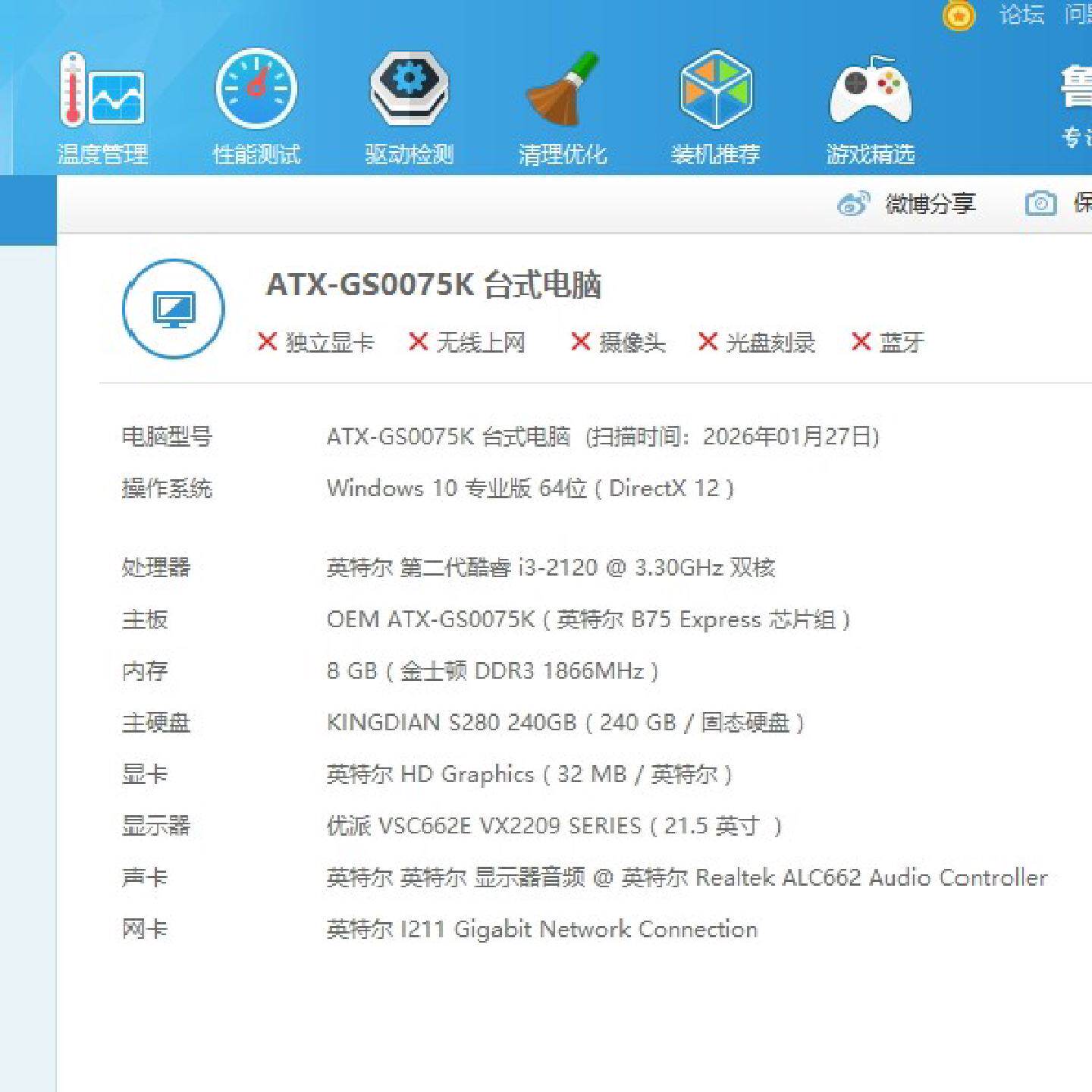Click the ATX-GS0075K 台式电脑 heading

434,285
